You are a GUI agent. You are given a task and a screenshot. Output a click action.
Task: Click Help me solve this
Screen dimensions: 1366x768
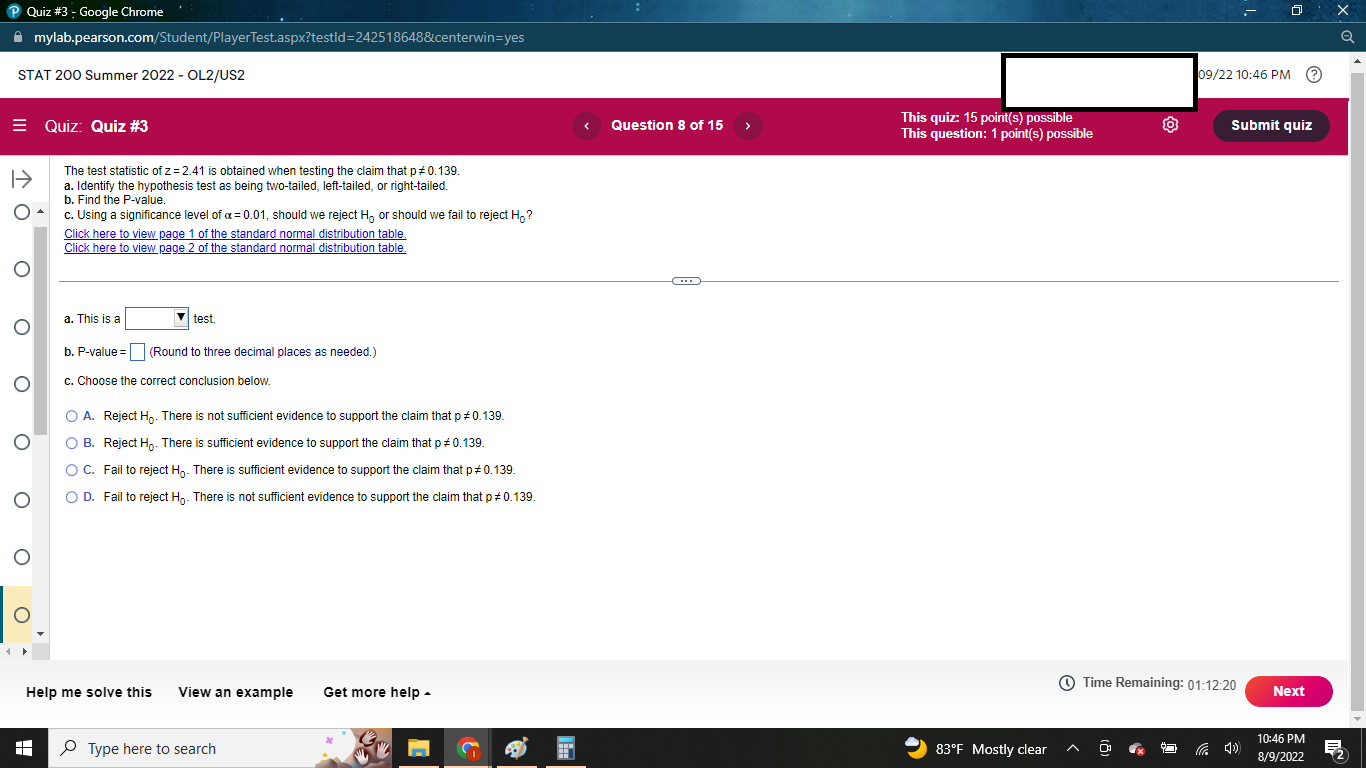[89, 692]
